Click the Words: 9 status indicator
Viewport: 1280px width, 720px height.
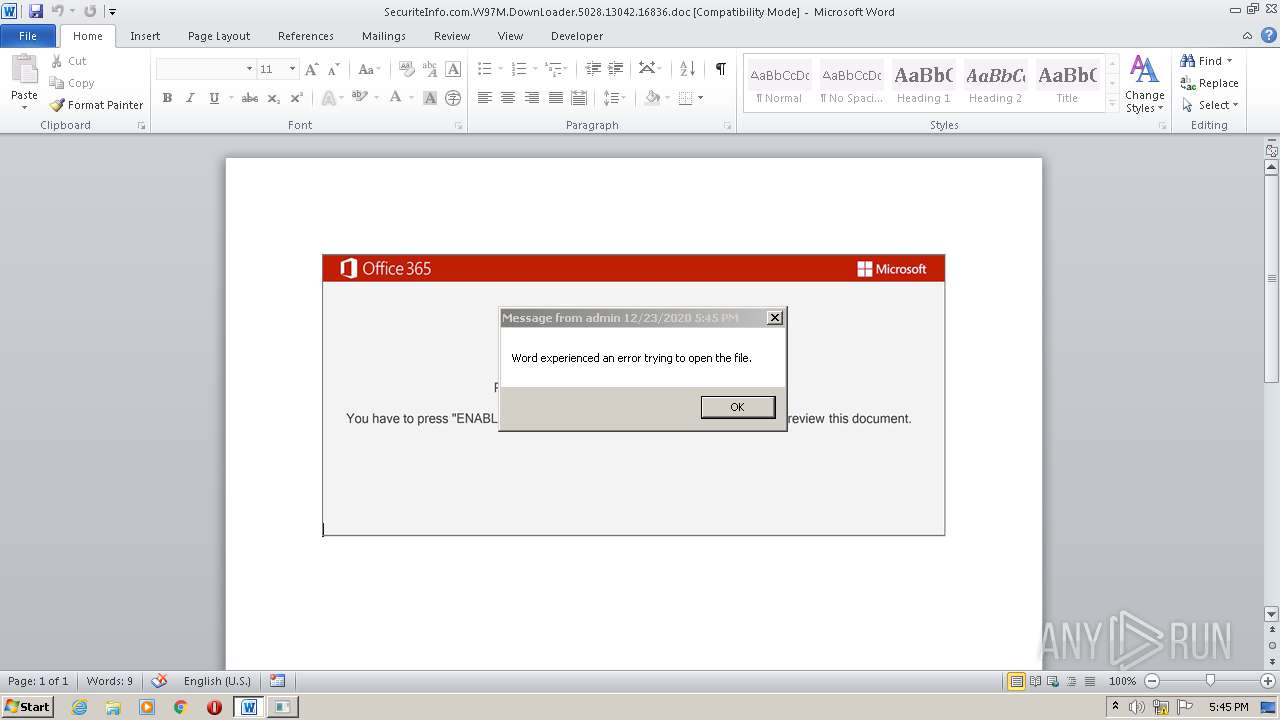[109, 681]
